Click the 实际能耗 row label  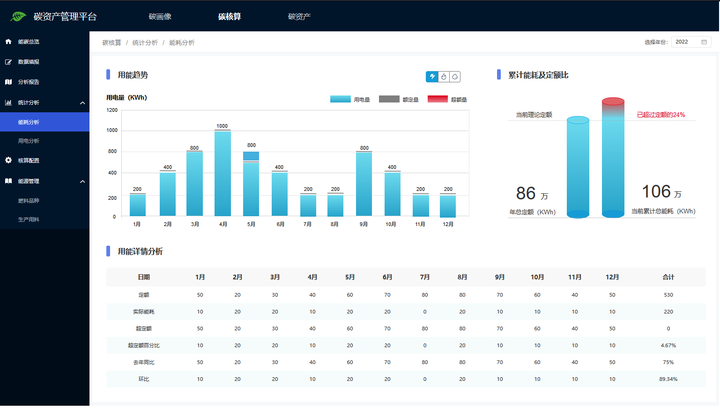click(144, 312)
